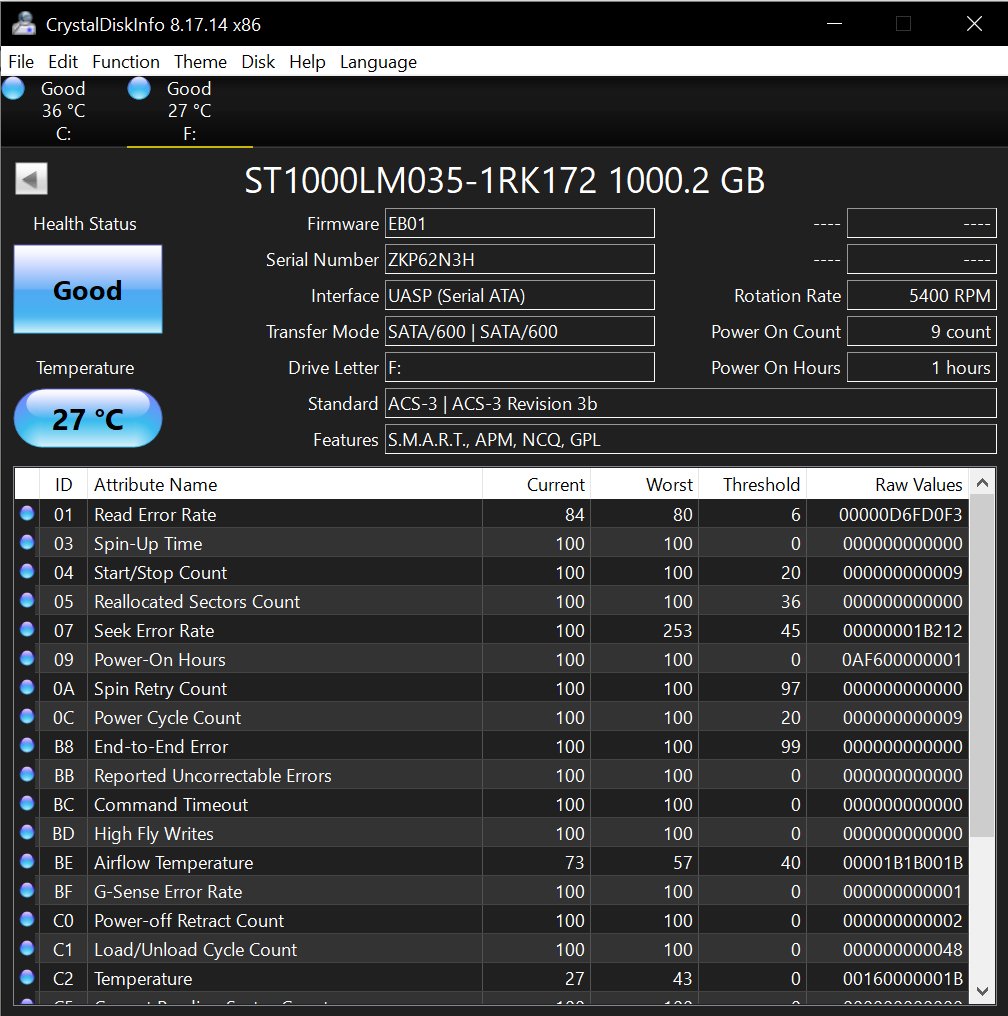
Task: Click the status dot for Command Timeout
Action: (x=27, y=803)
